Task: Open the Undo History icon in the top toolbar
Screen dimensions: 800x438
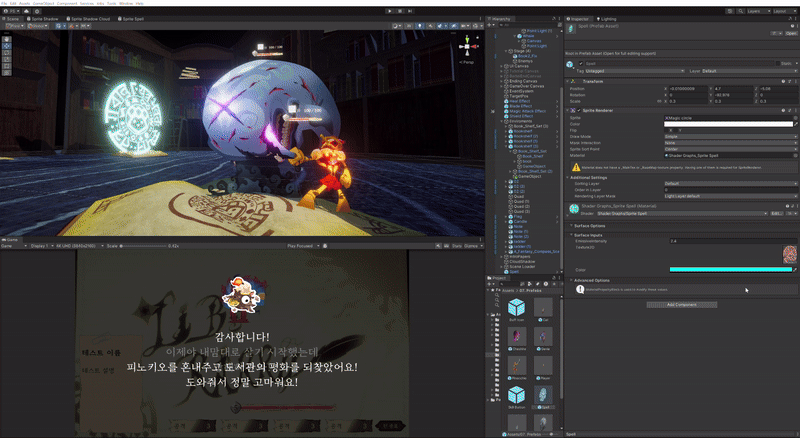Action: (x=730, y=11)
